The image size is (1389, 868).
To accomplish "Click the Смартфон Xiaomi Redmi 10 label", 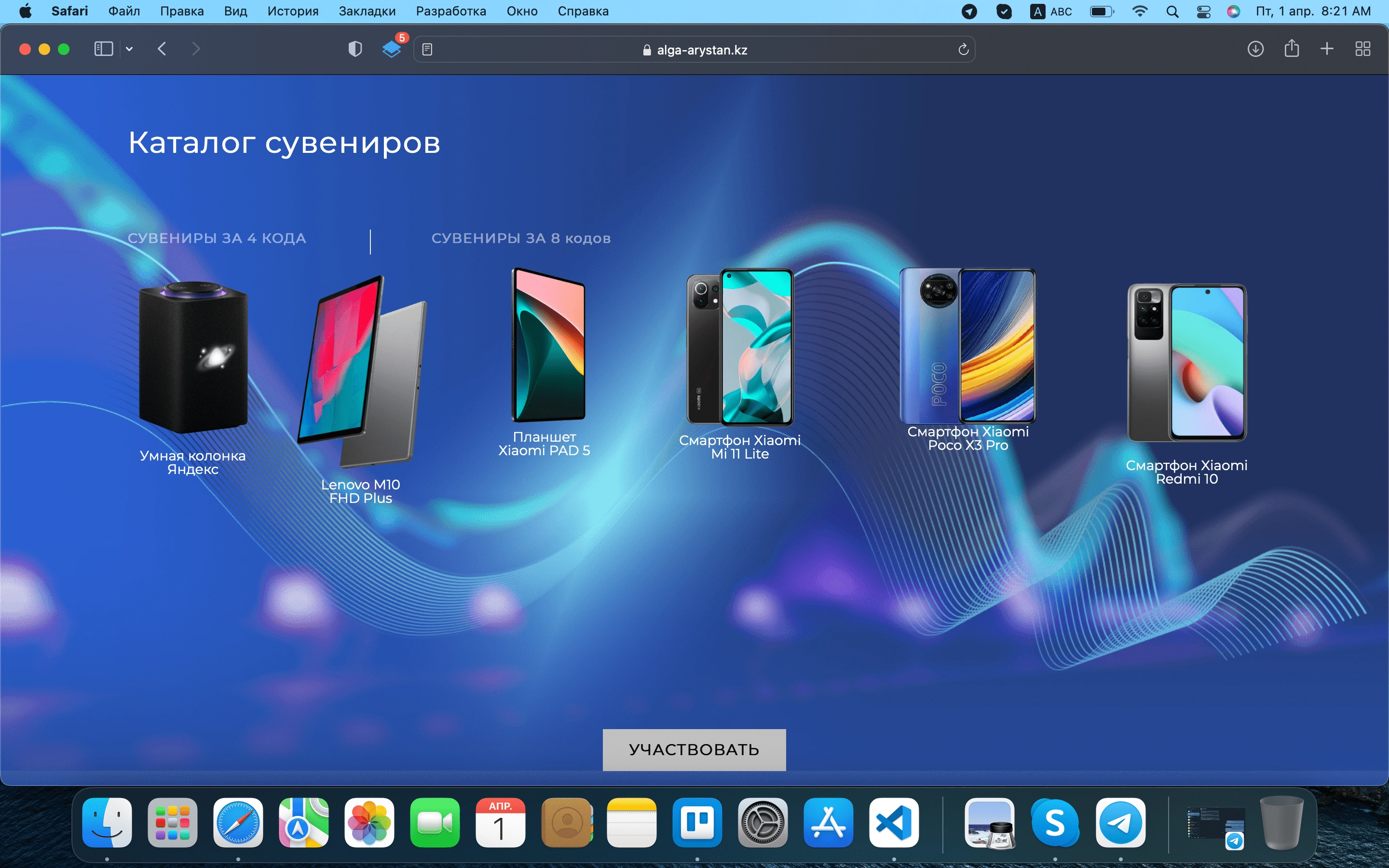I will [1187, 473].
